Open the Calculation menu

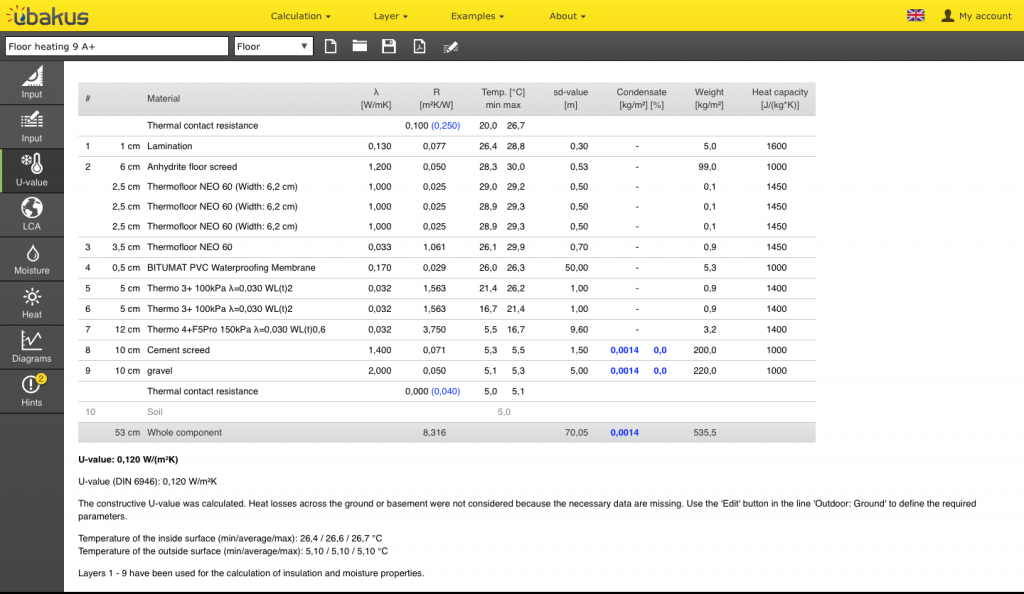[x=300, y=16]
